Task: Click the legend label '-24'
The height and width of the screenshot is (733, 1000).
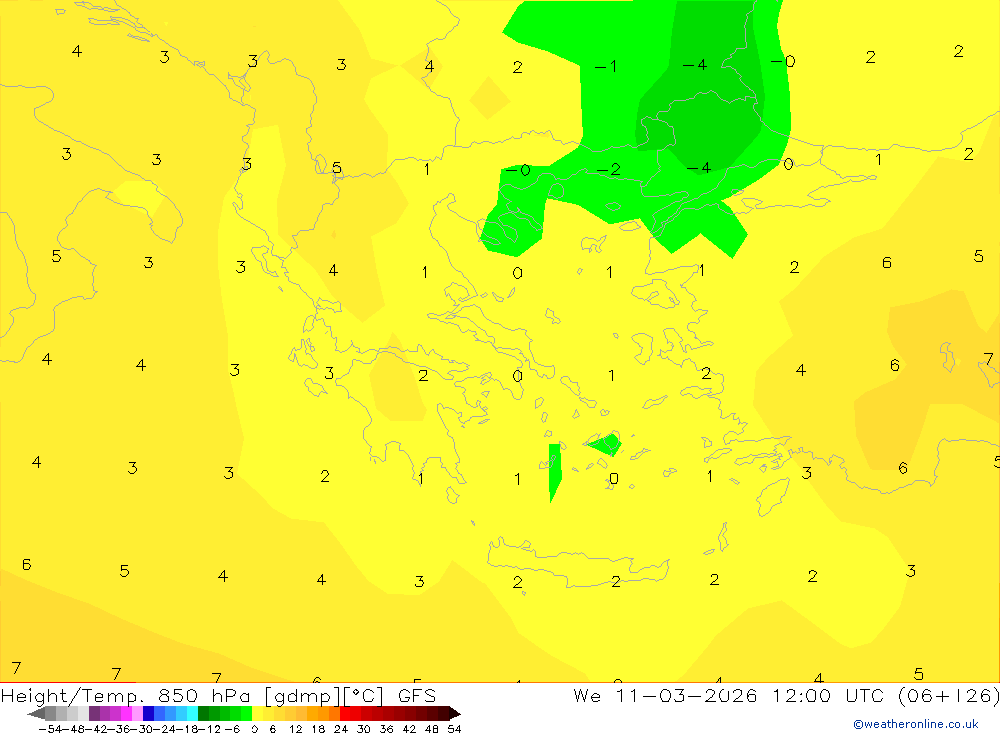Action: pos(165,729)
